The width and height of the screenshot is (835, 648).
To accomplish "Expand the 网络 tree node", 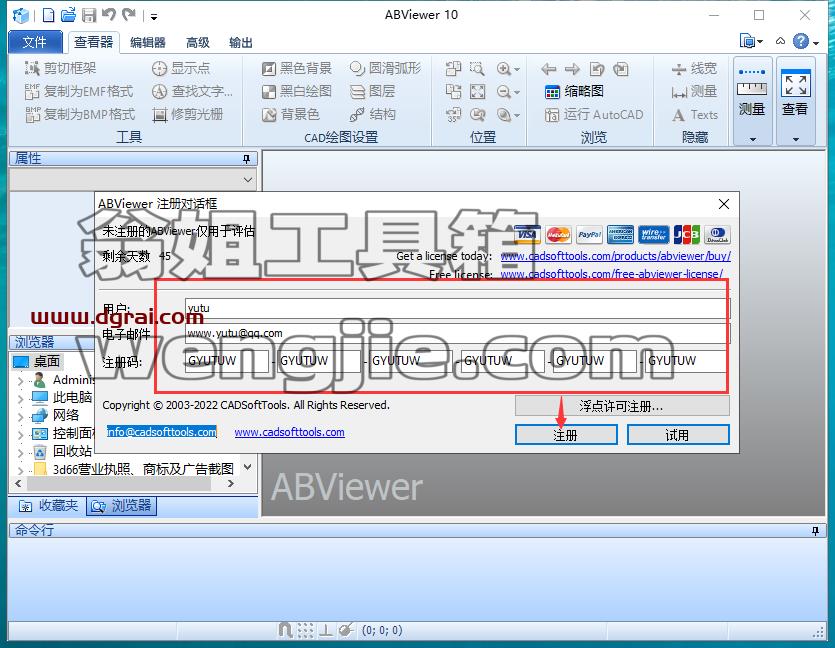I will click(x=20, y=416).
